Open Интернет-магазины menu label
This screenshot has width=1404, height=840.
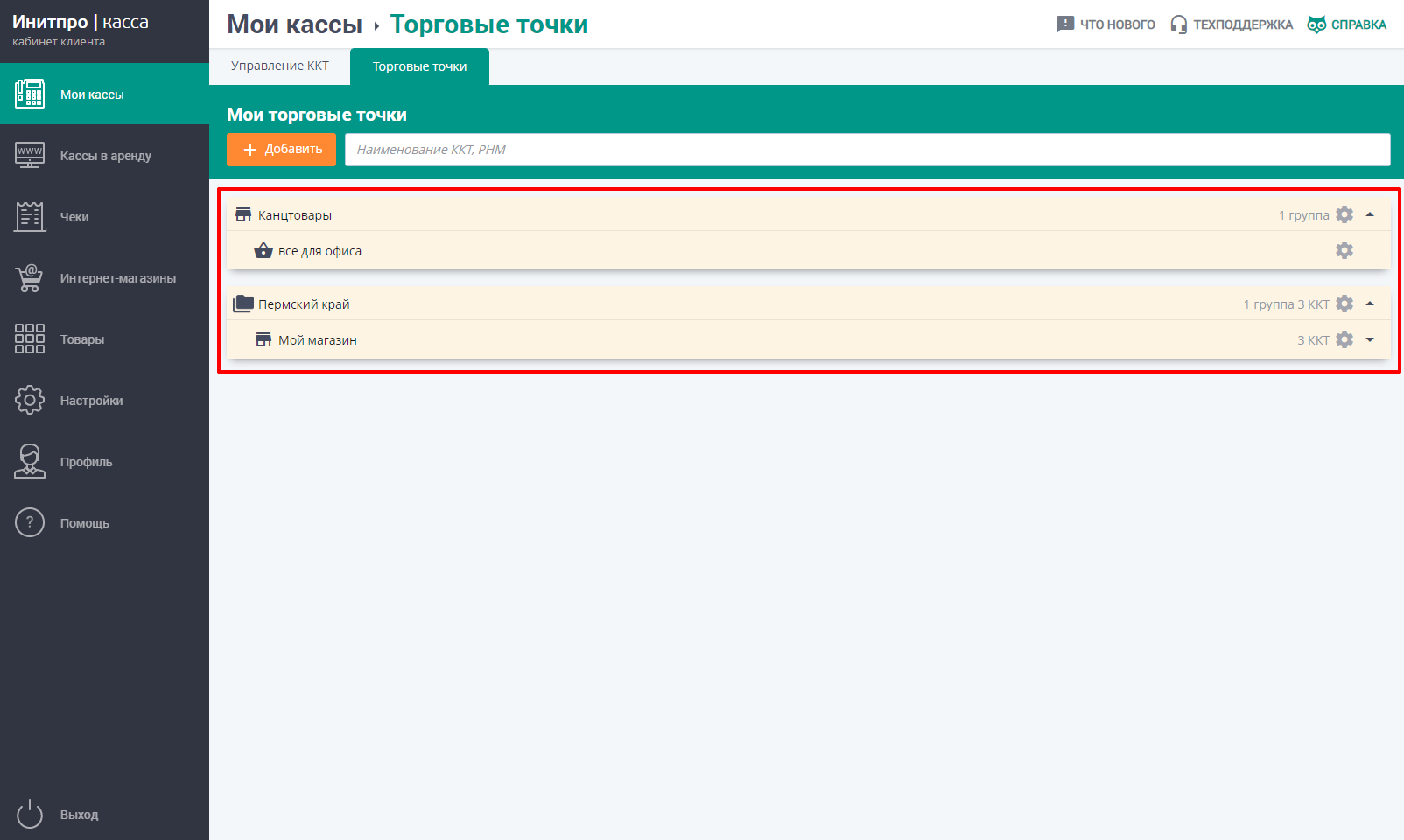[118, 278]
